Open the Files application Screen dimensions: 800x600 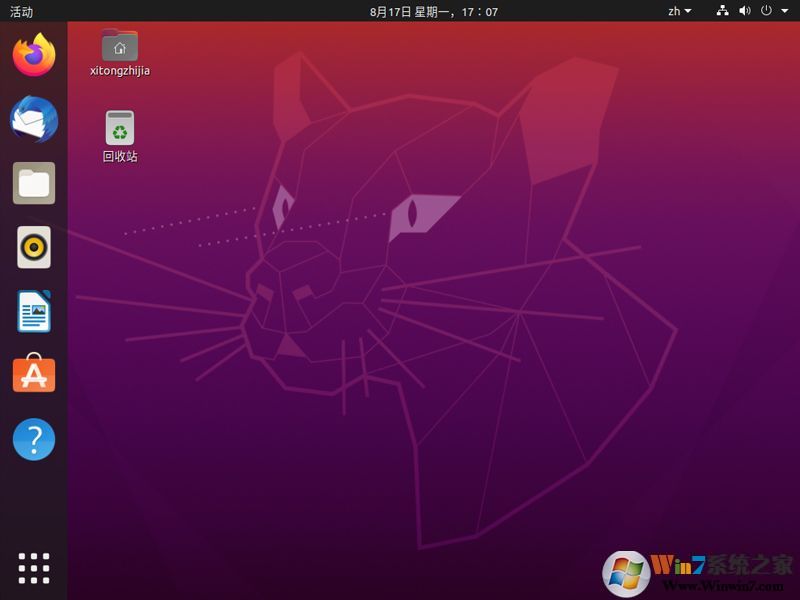tap(33, 184)
